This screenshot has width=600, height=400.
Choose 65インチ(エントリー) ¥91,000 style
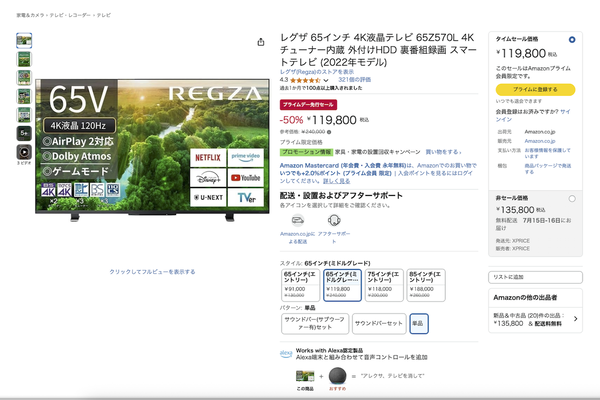(300, 285)
